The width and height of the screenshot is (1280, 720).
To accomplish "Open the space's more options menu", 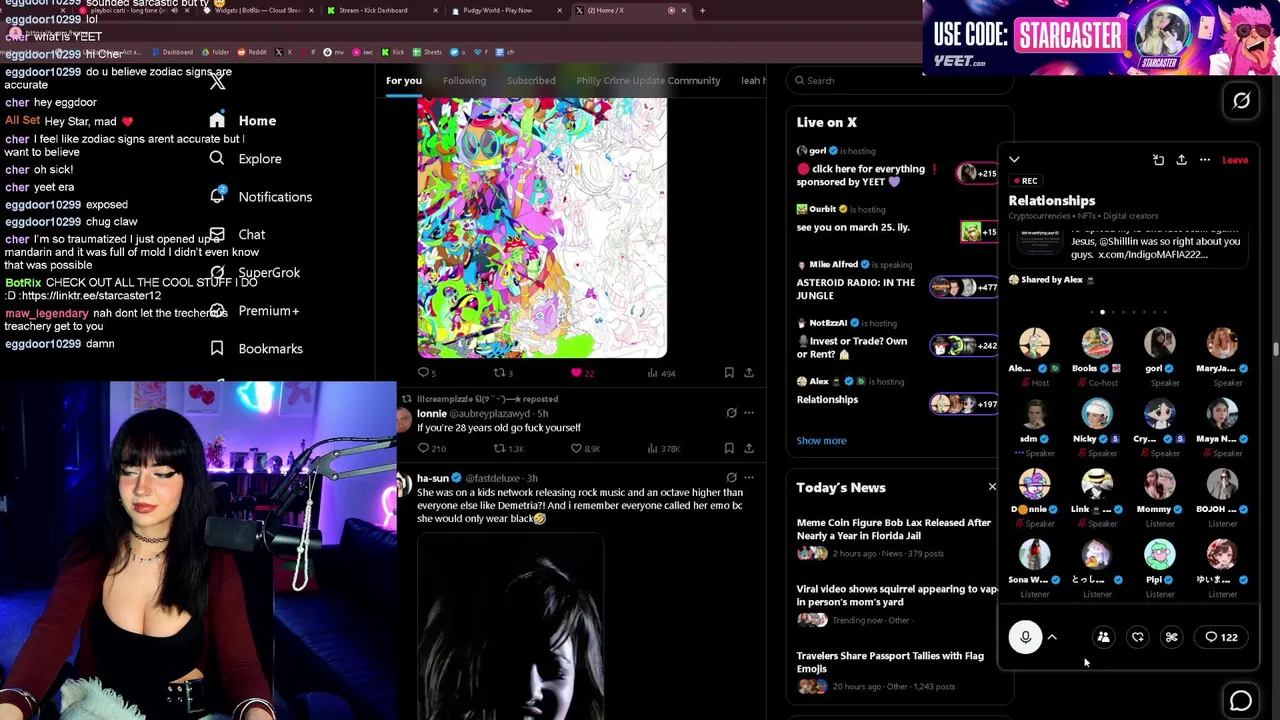I will click(1205, 160).
